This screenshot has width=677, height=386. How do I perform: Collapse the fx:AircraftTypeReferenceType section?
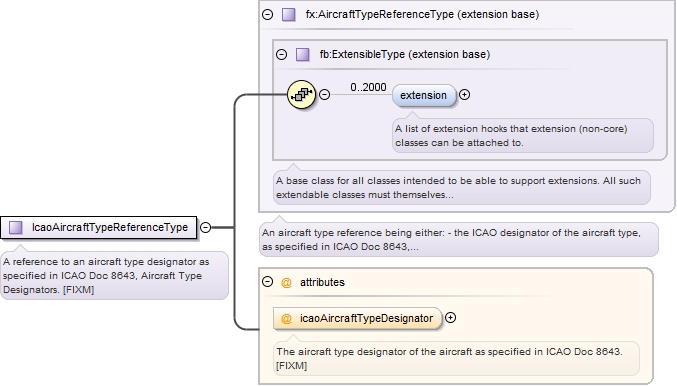pyautogui.click(x=268, y=14)
